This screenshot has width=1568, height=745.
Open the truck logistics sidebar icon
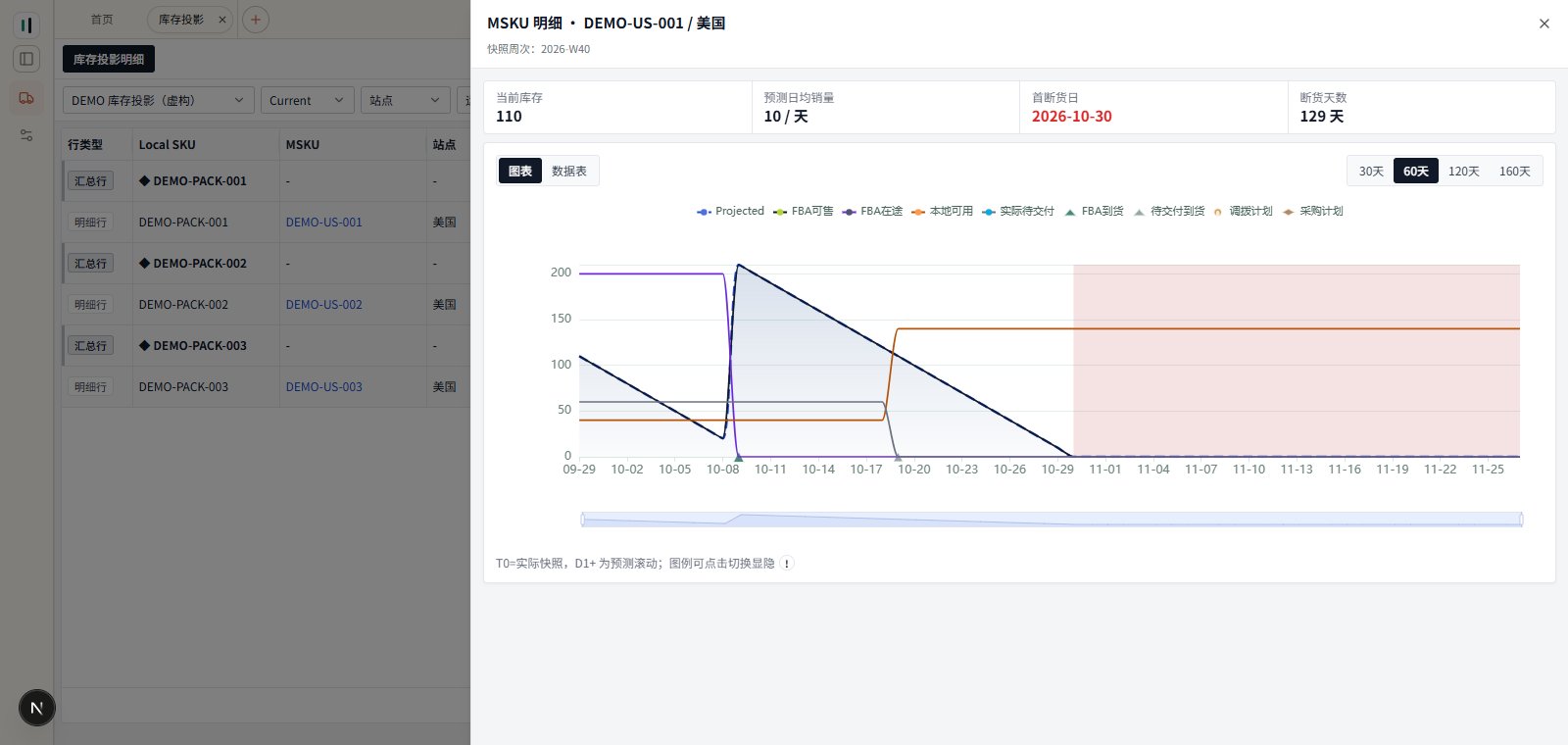tap(26, 98)
